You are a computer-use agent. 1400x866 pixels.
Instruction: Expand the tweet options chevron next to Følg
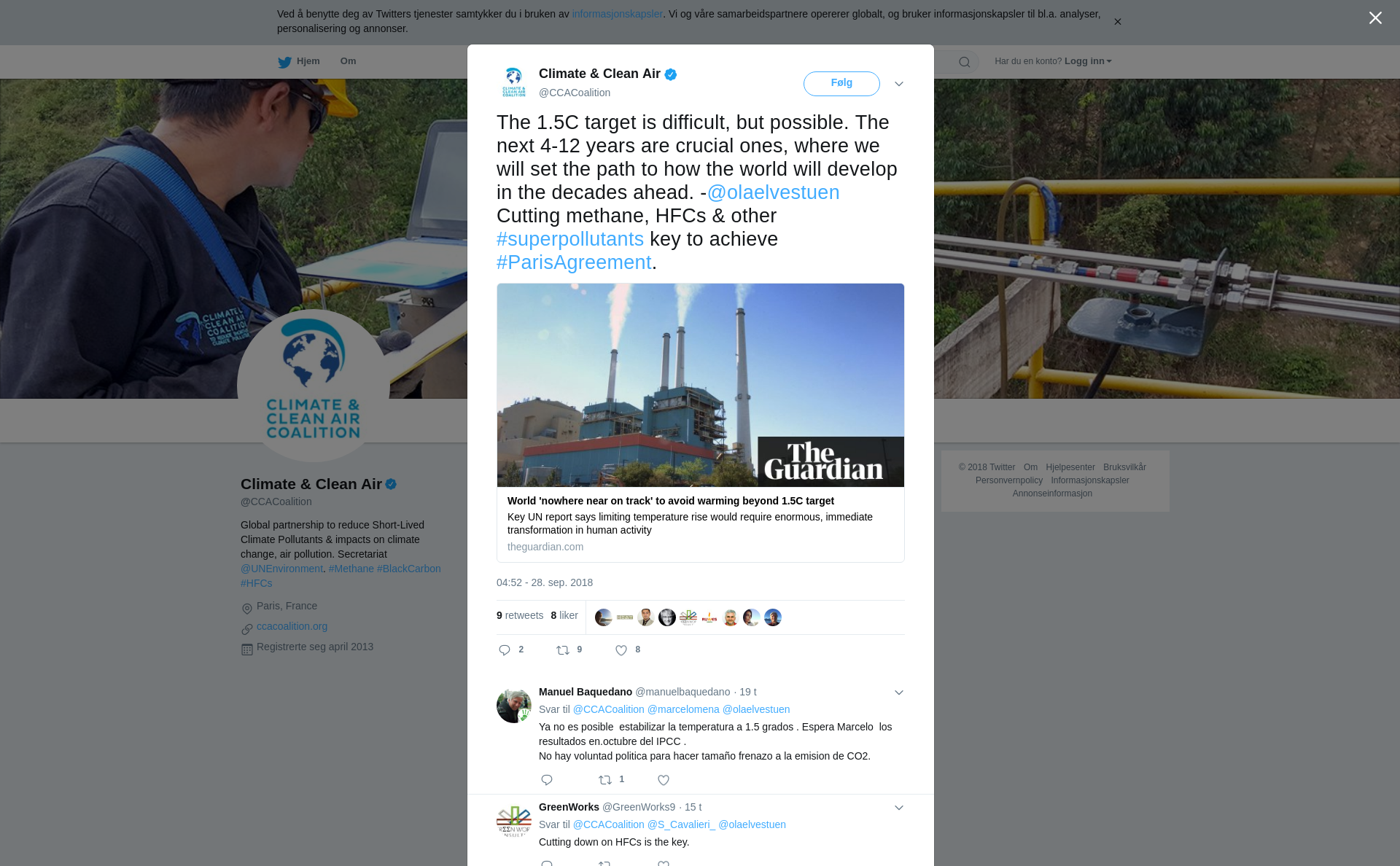coord(899,84)
